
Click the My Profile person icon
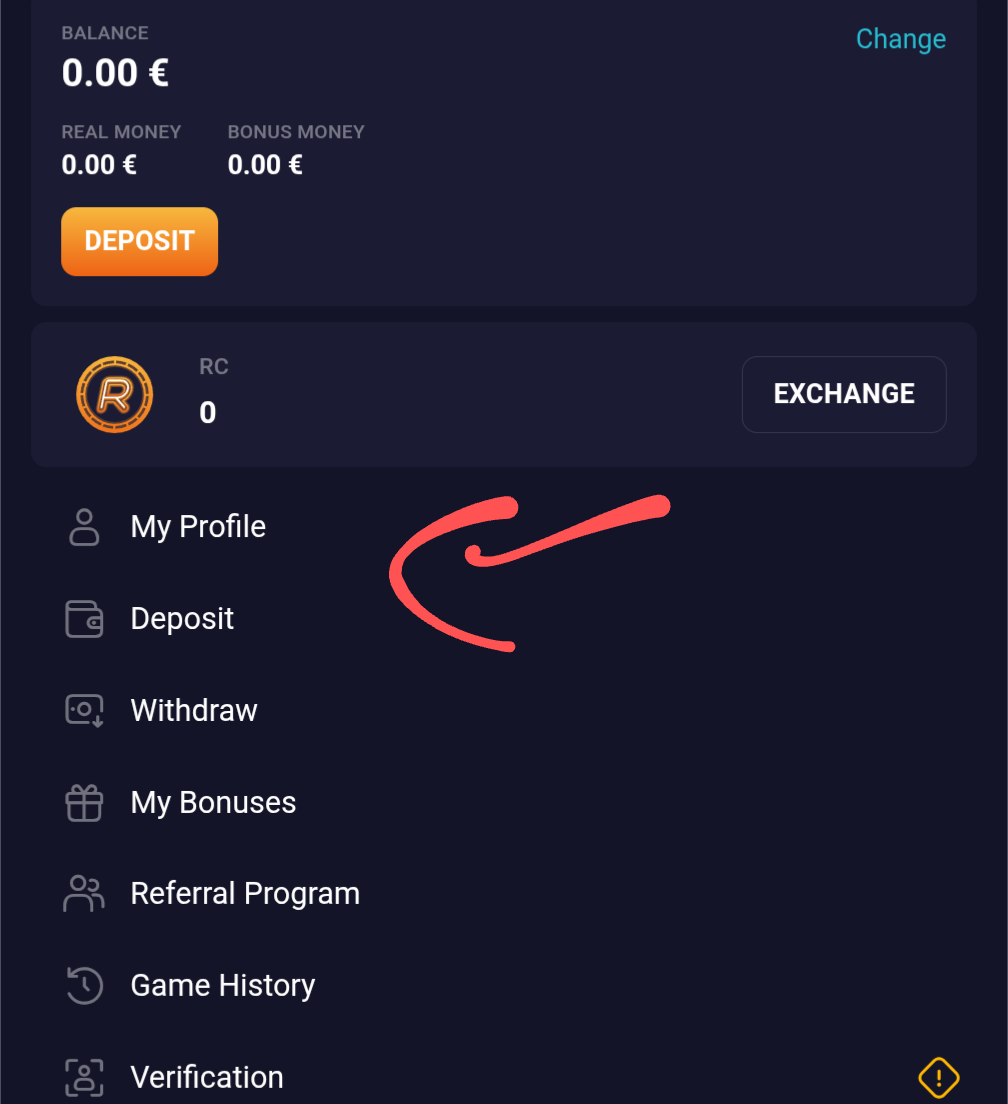(84, 527)
